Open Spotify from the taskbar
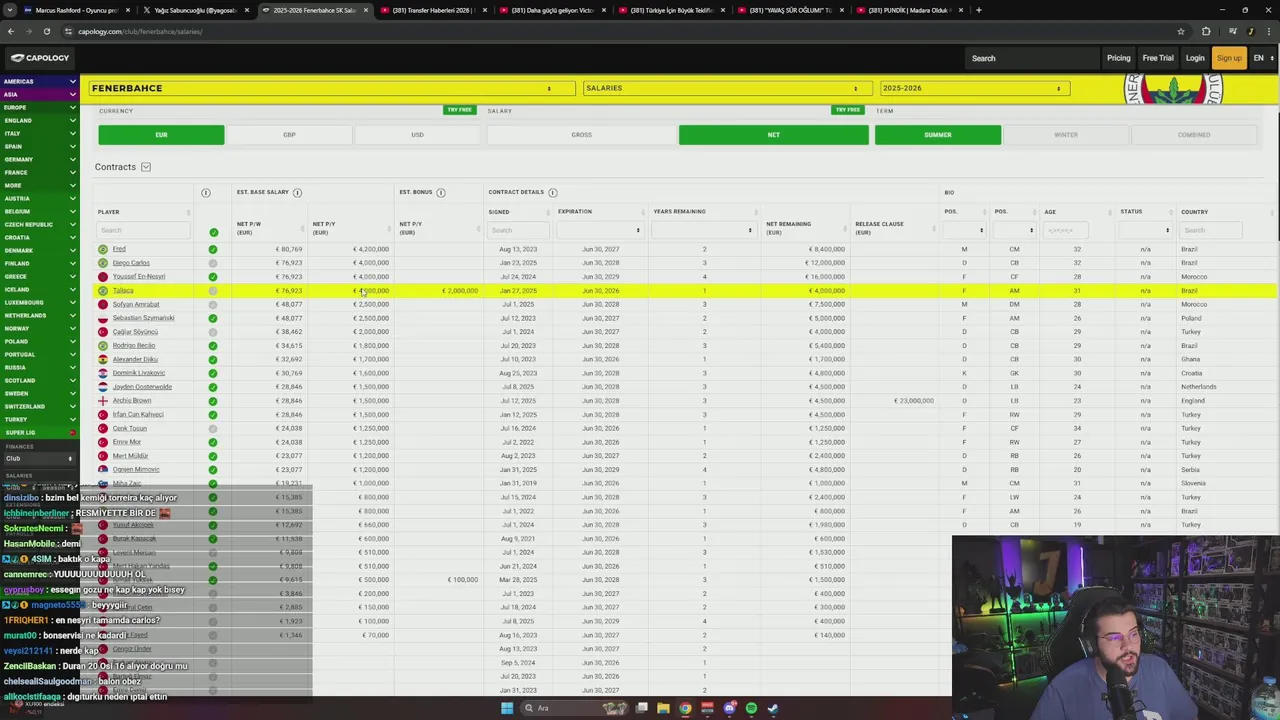 click(751, 708)
